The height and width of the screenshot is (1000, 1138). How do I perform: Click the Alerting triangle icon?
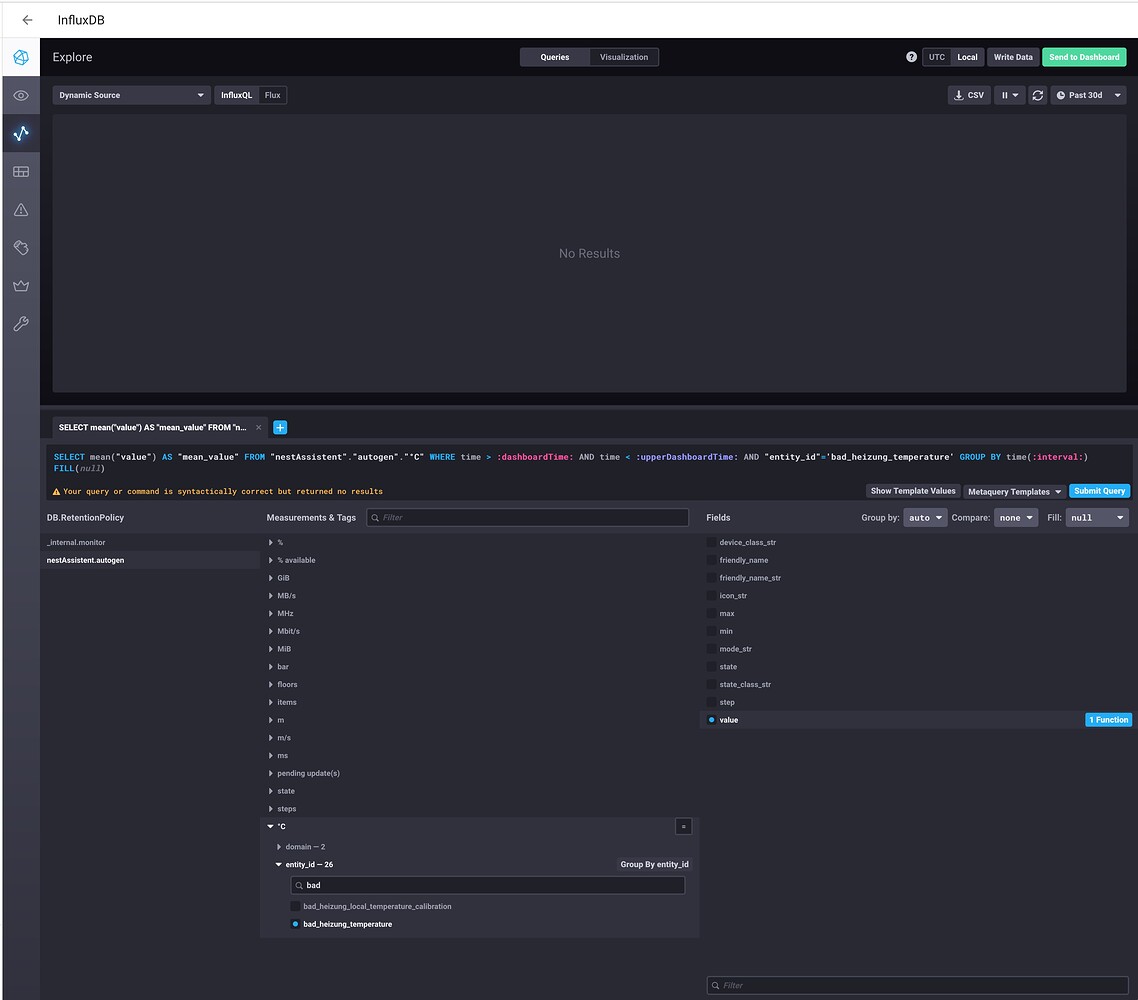20,209
